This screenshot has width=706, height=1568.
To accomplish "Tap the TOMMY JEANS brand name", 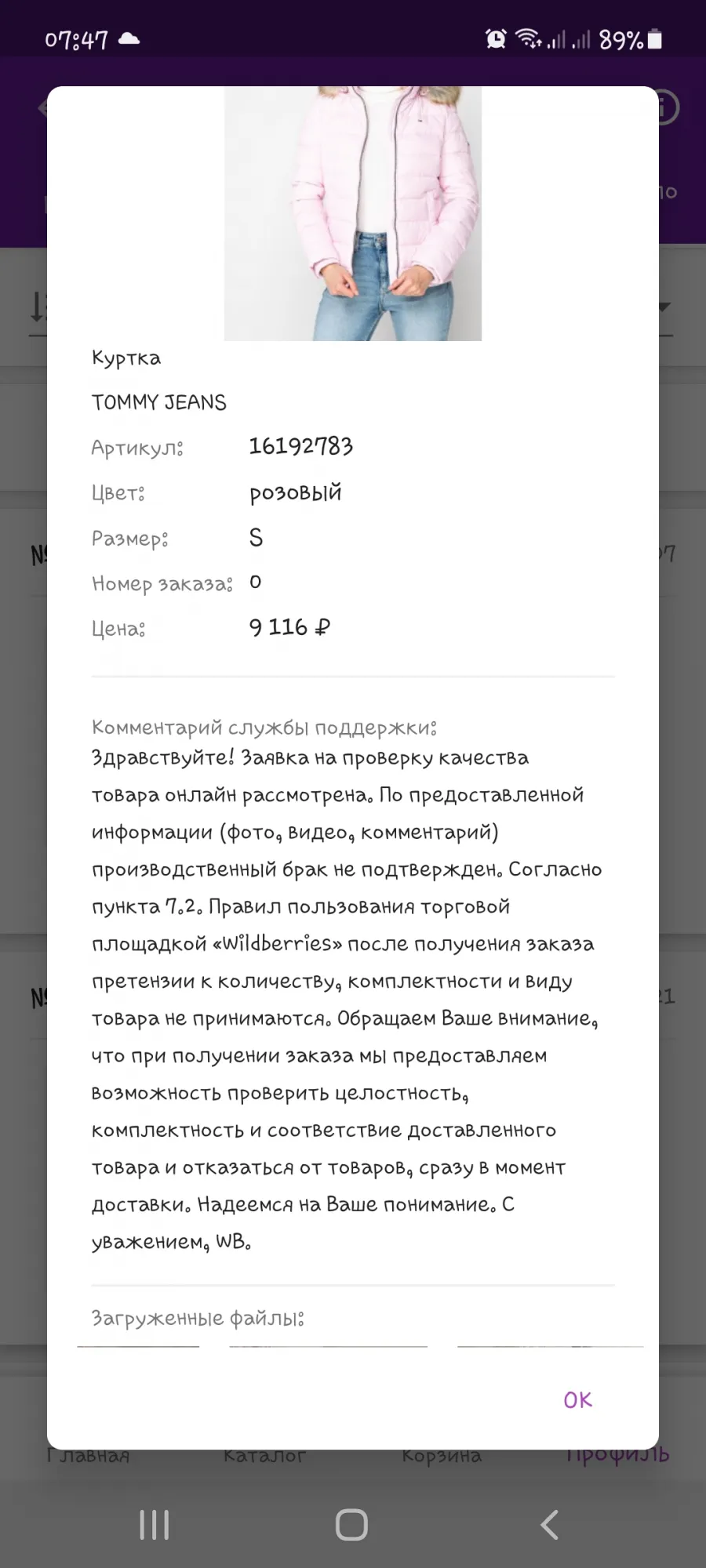I will [x=159, y=402].
